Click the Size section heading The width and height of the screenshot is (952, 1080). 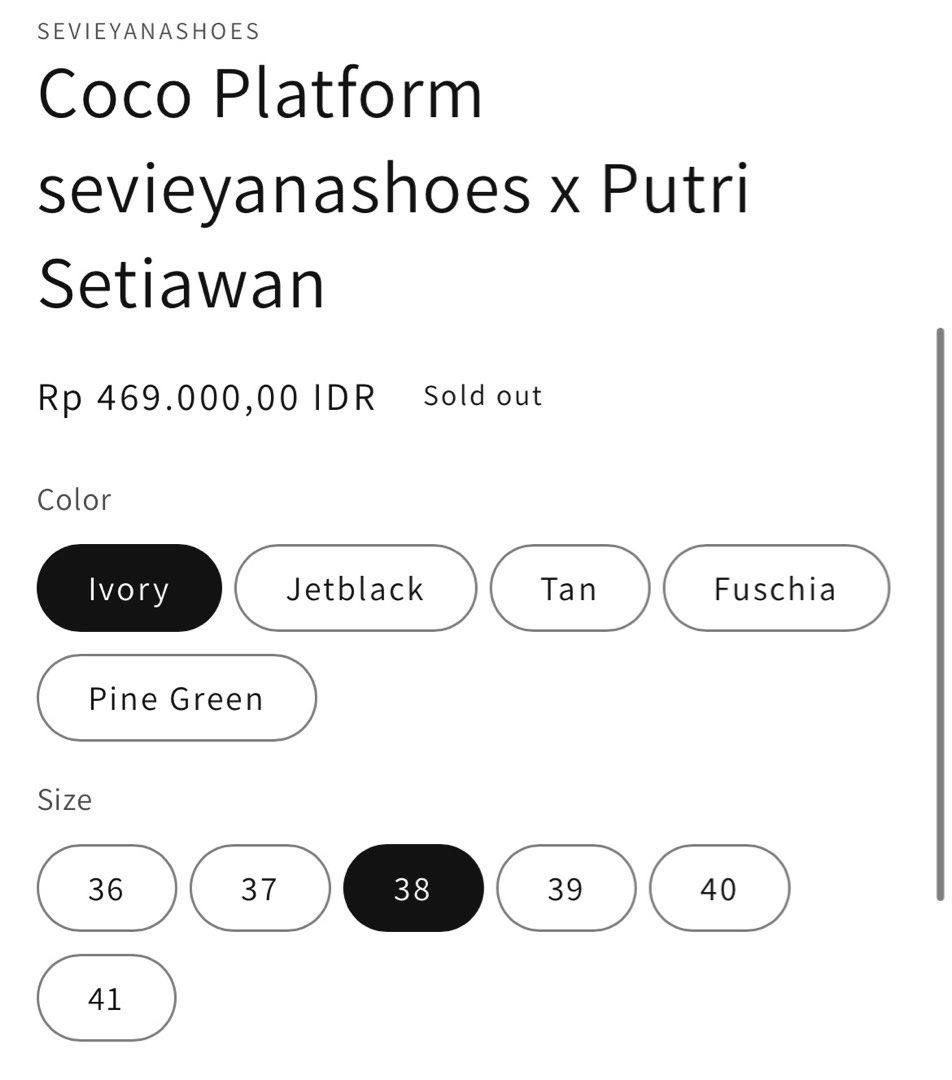coord(64,800)
